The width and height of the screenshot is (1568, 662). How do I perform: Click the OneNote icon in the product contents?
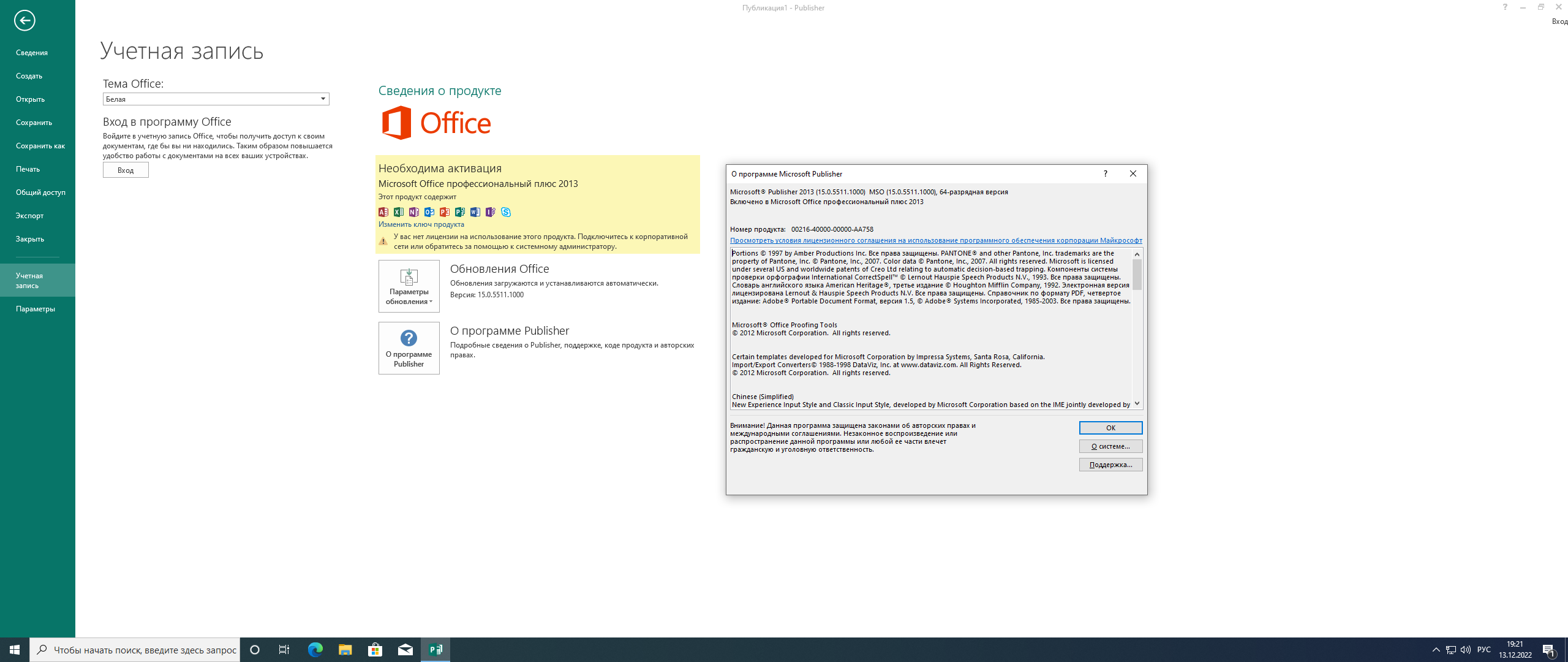pyautogui.click(x=414, y=212)
